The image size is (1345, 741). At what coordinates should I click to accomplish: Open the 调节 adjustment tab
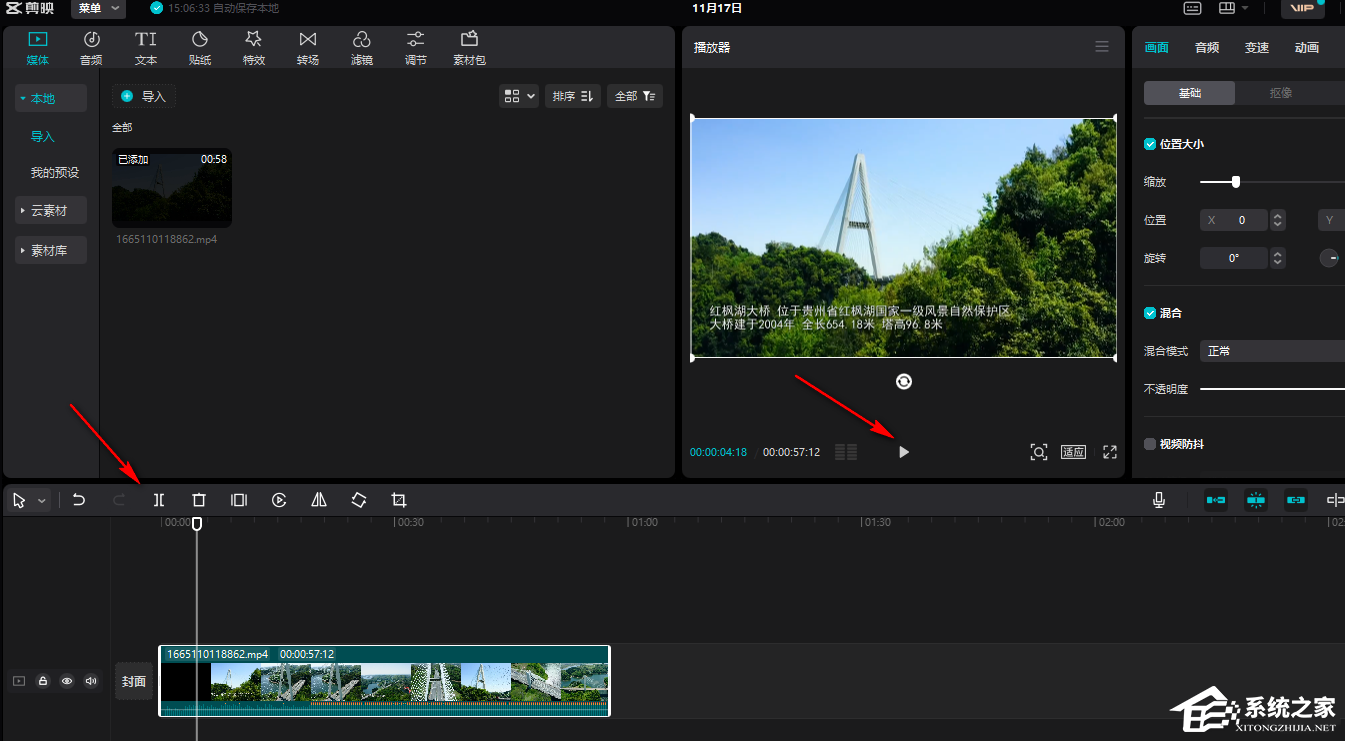click(x=416, y=48)
